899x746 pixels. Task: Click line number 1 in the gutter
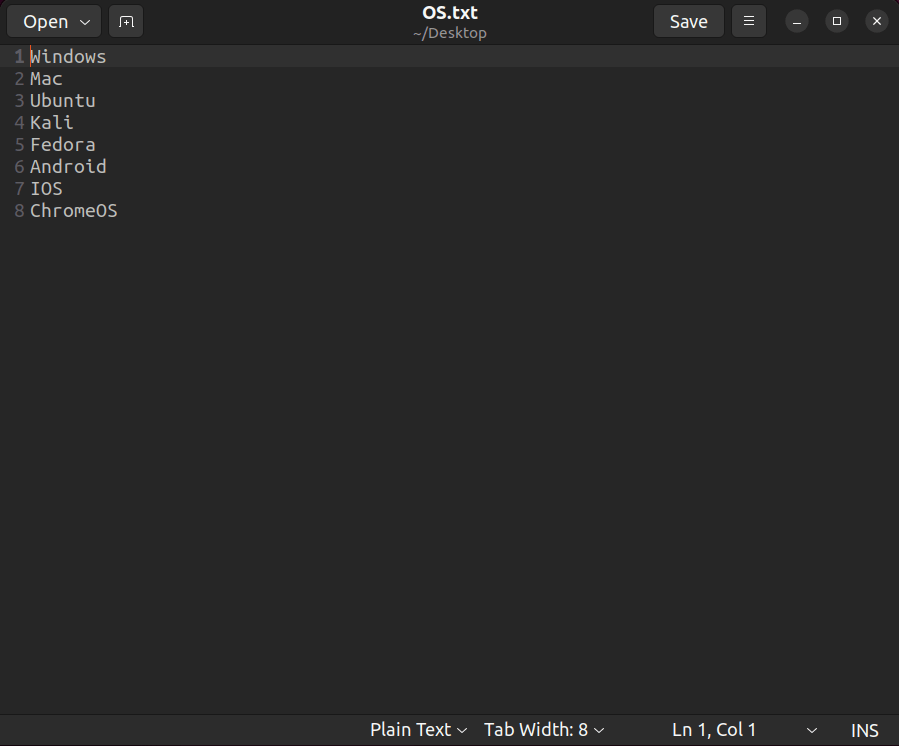coord(19,57)
